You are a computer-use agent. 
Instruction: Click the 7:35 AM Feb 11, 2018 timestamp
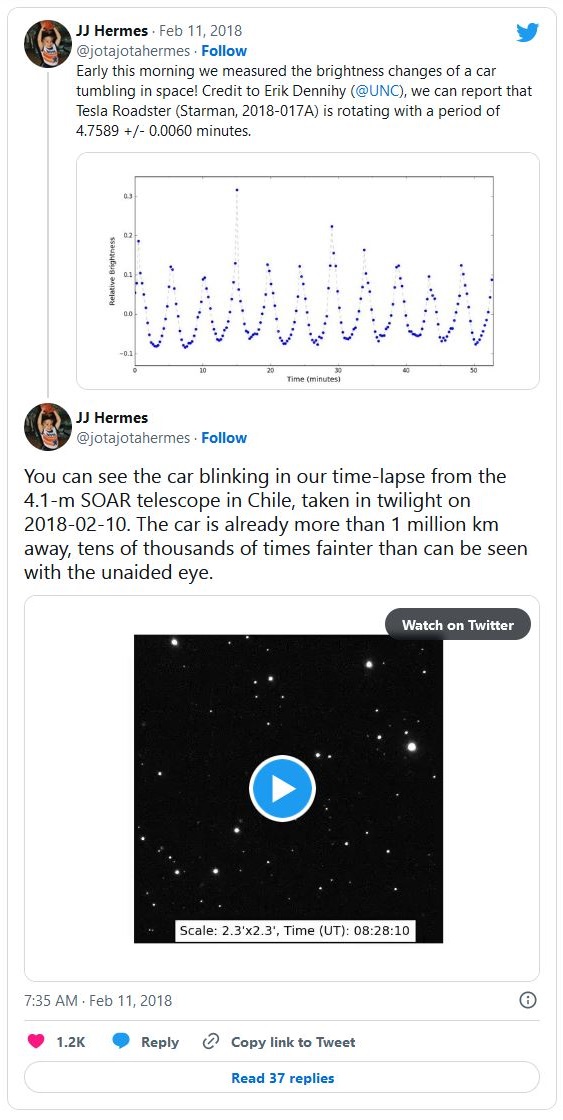[98, 1001]
